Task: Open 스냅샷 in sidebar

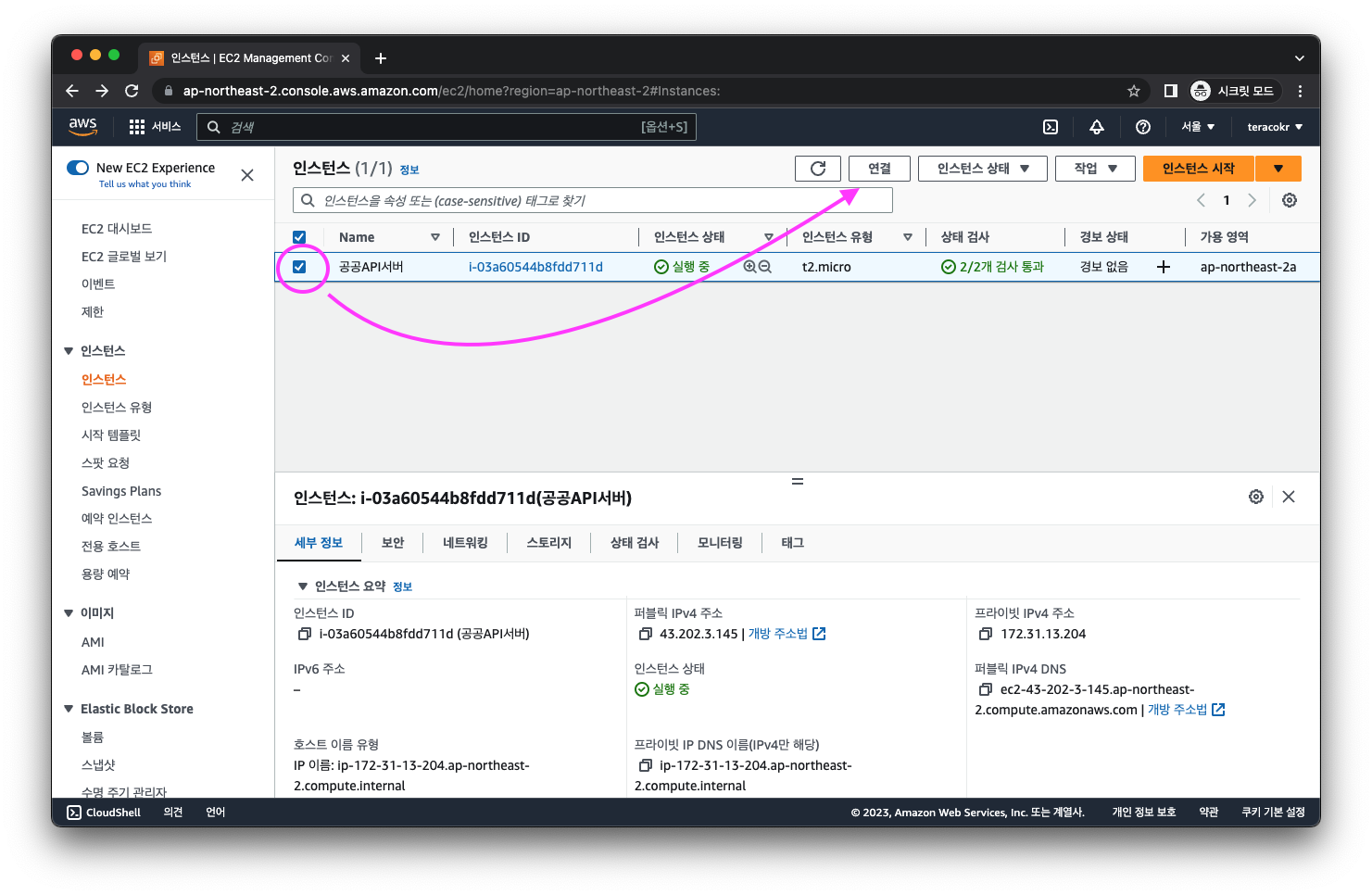Action: coord(98,765)
